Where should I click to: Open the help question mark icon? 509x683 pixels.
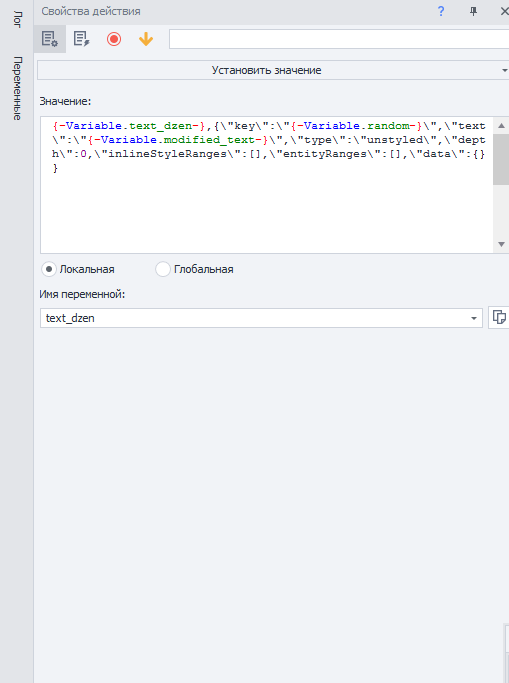pyautogui.click(x=441, y=11)
